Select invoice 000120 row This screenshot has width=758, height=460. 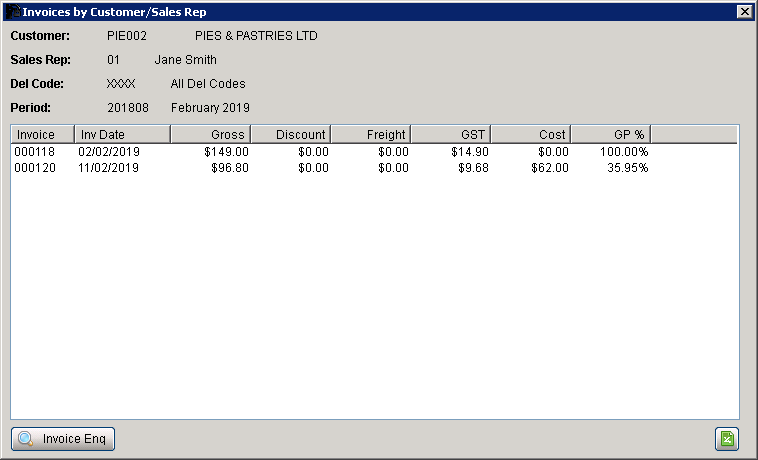click(x=375, y=168)
